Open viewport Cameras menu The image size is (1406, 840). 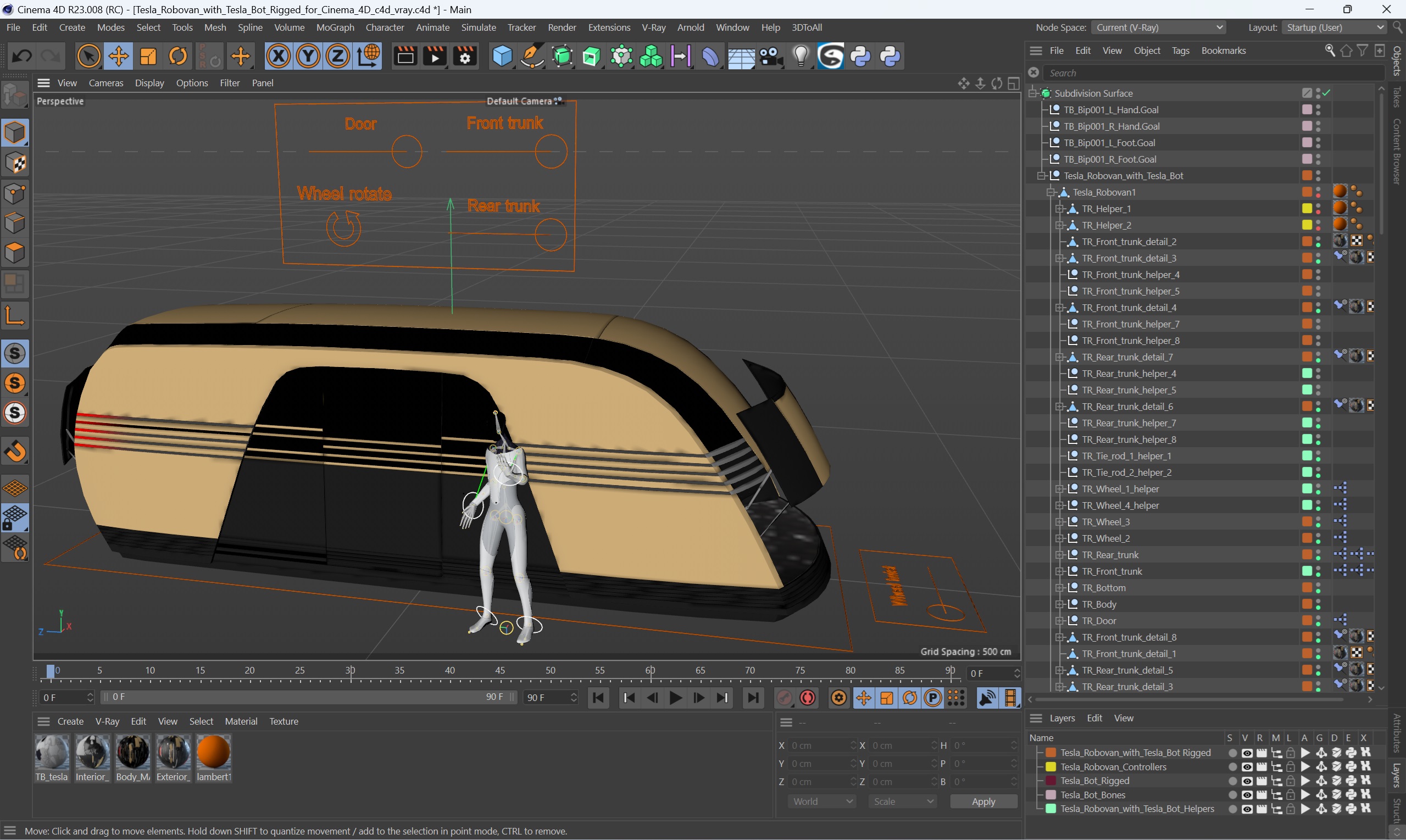click(x=106, y=82)
